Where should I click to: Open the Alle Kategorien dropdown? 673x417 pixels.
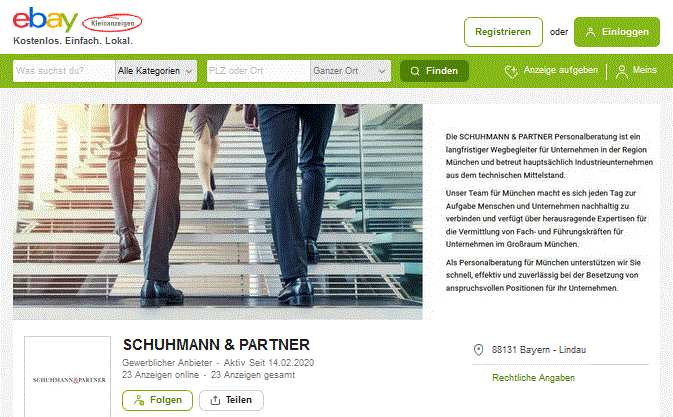156,71
